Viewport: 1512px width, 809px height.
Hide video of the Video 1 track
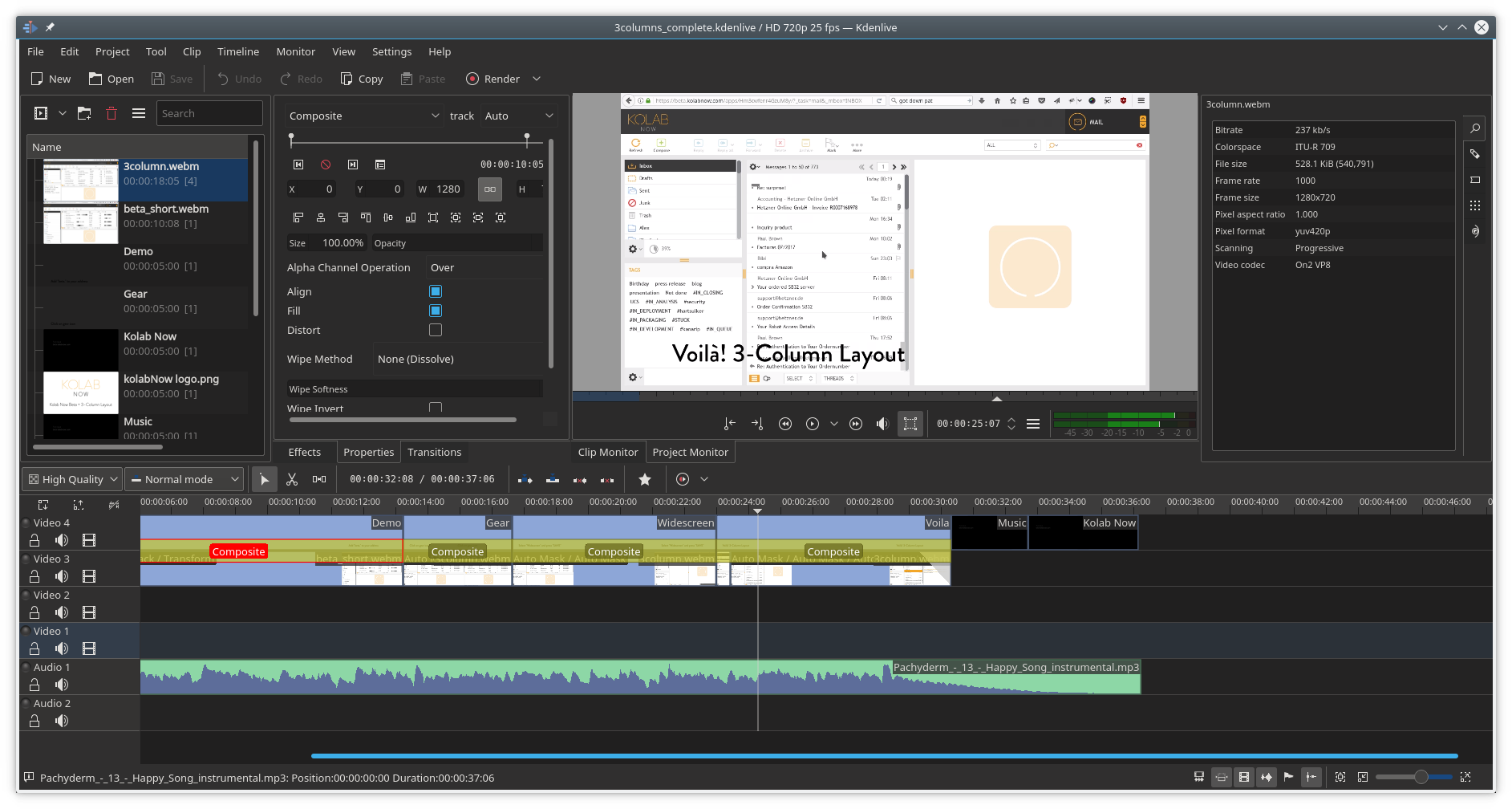coord(89,648)
